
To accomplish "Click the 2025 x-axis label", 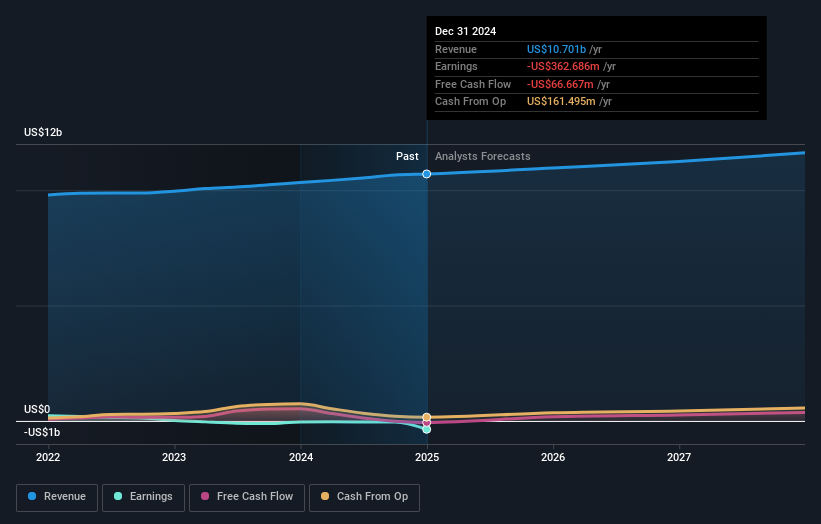I will (427, 457).
